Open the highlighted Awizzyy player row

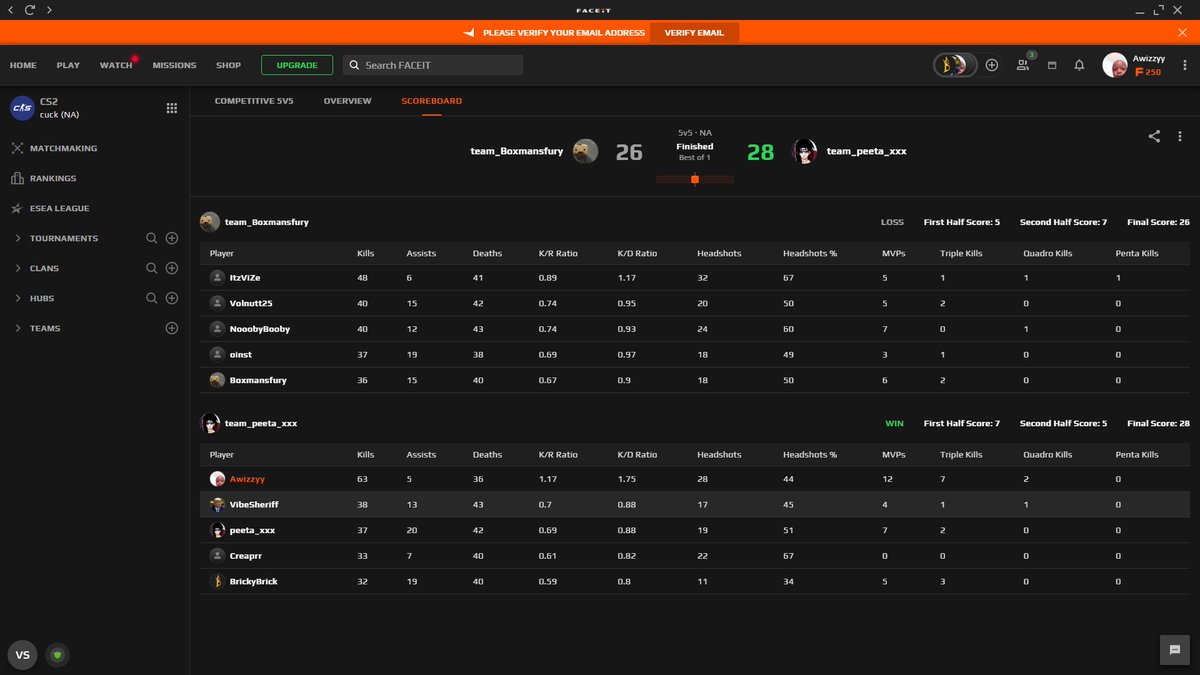pyautogui.click(x=695, y=479)
